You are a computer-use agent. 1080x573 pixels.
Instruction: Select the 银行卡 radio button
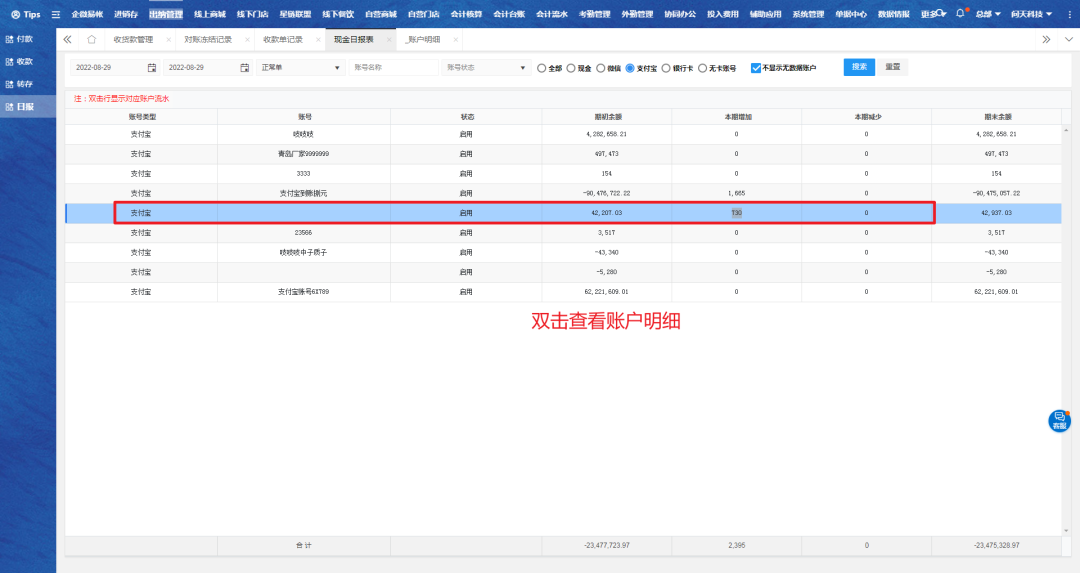coord(666,68)
